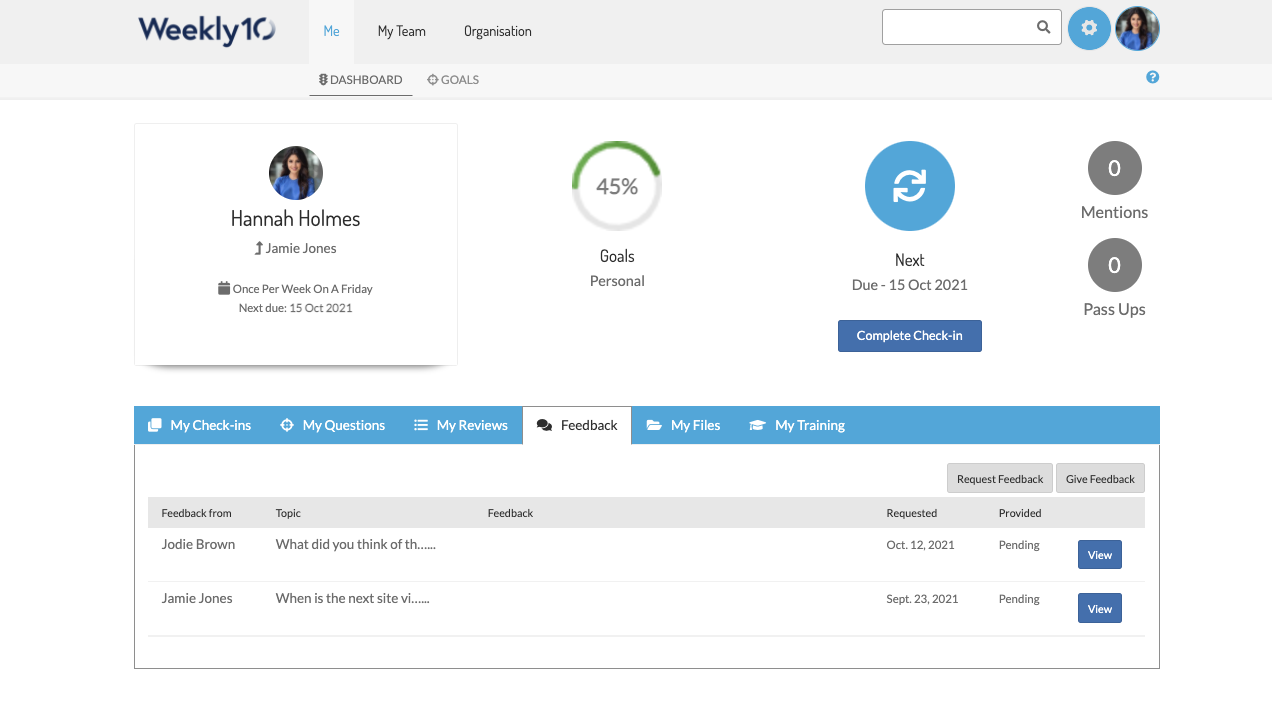The width and height of the screenshot is (1272, 702).
Task: Click the Pass Ups count badge
Action: (x=1114, y=266)
